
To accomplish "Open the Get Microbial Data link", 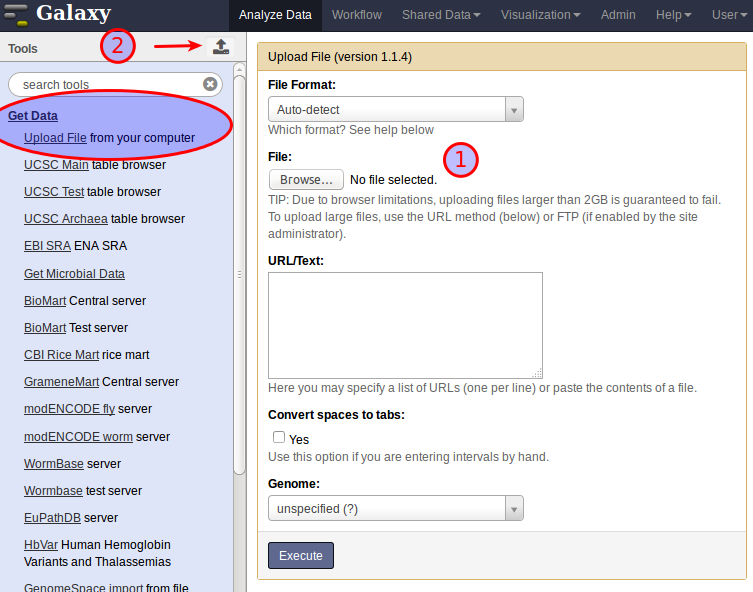I will point(74,274).
